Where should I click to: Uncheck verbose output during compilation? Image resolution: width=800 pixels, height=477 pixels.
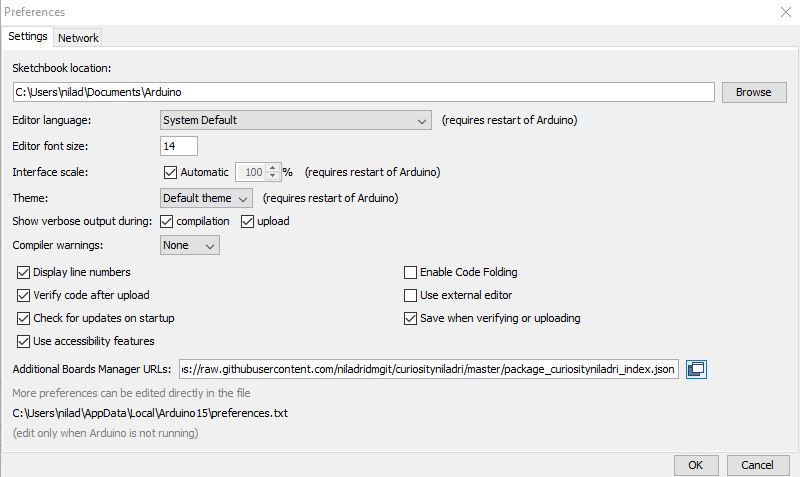[166, 221]
